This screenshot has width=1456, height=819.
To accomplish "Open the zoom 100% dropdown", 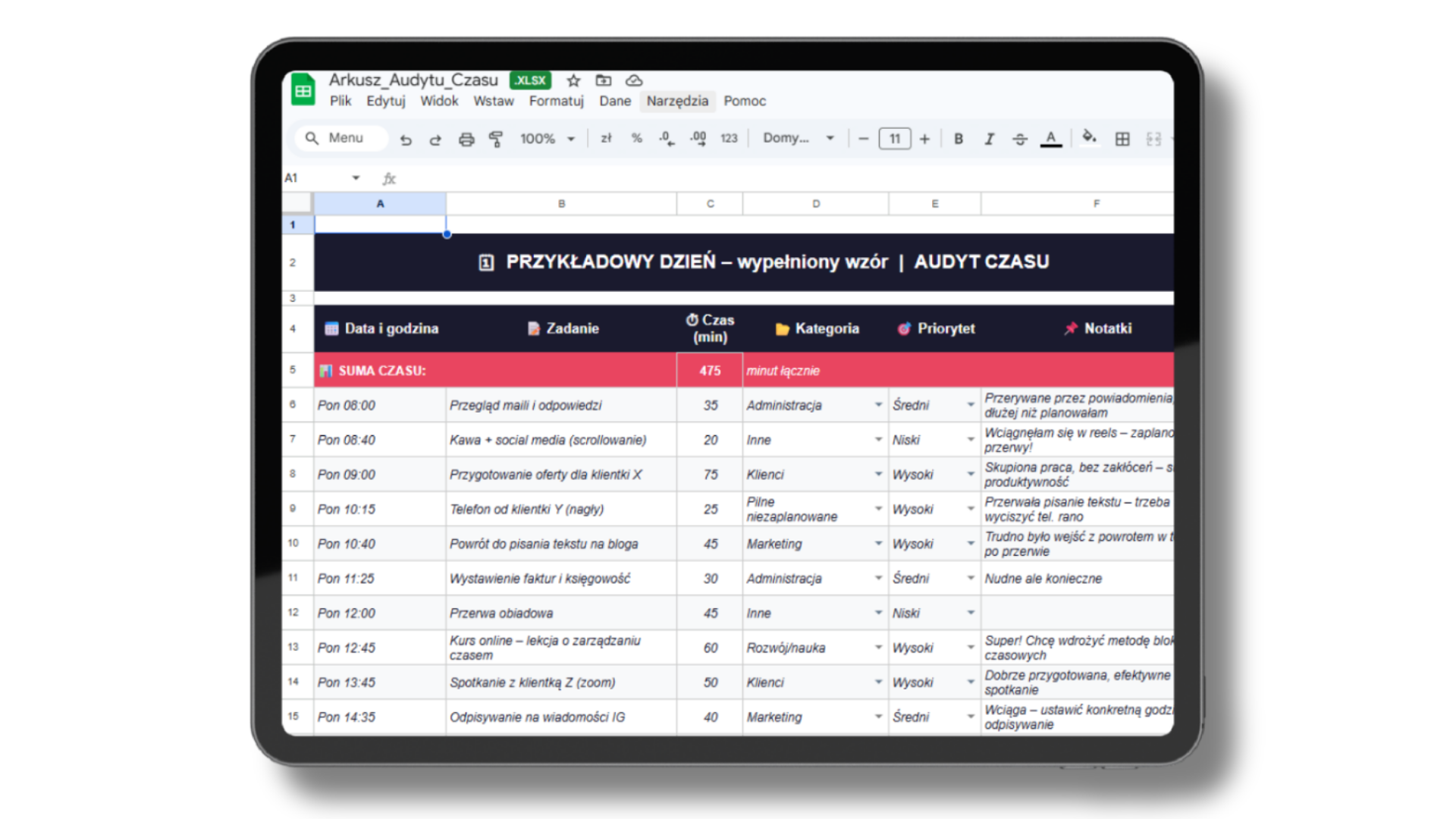I will coord(548,139).
